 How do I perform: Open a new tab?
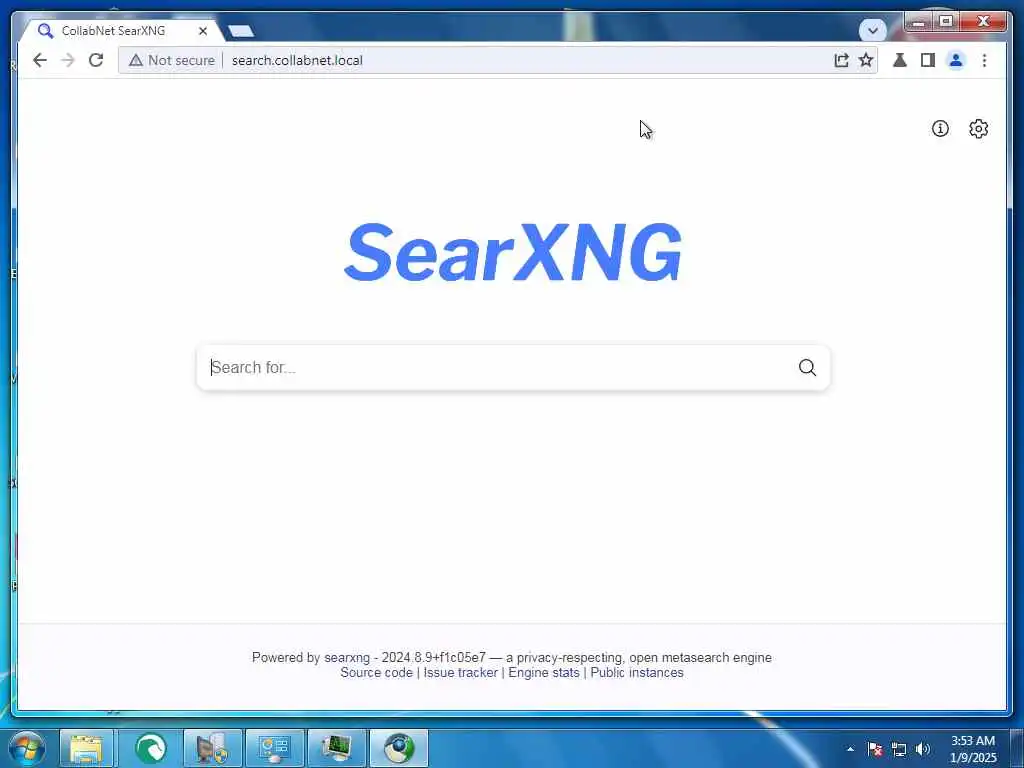(241, 31)
